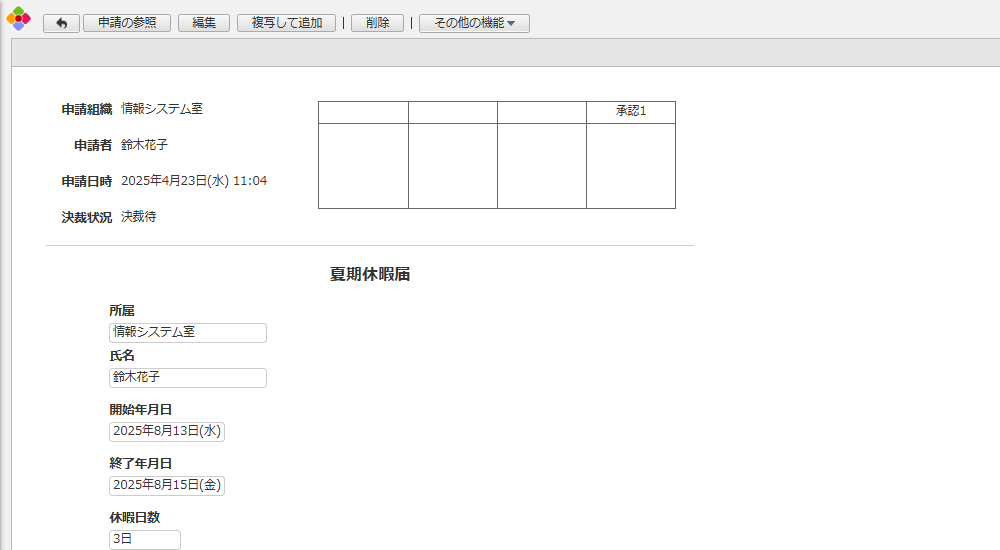Viewport: 1000px width, 550px height.
Task: Delete the request with 削除 button
Action: click(377, 23)
